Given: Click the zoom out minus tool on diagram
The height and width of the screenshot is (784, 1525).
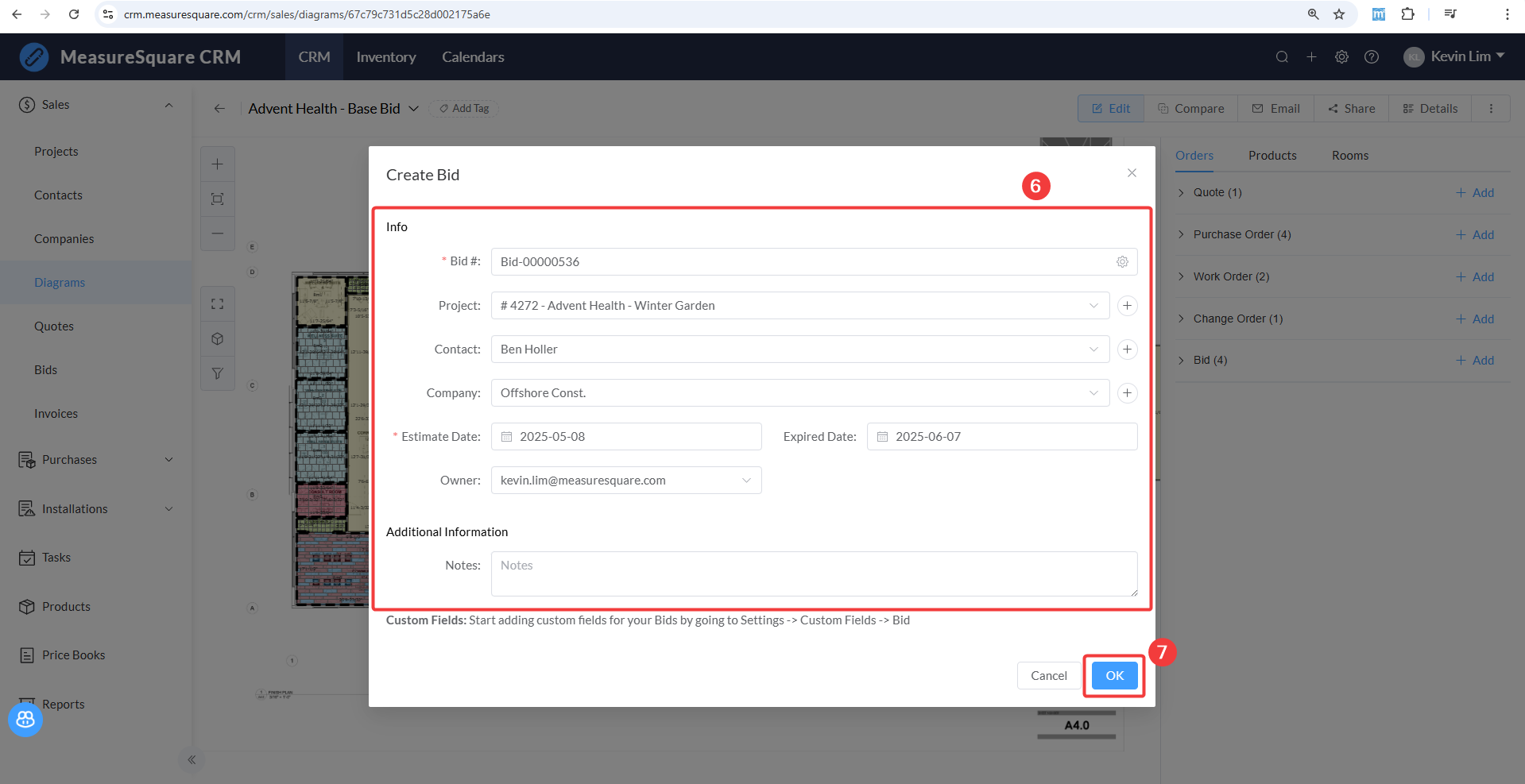Looking at the screenshot, I should 217,234.
